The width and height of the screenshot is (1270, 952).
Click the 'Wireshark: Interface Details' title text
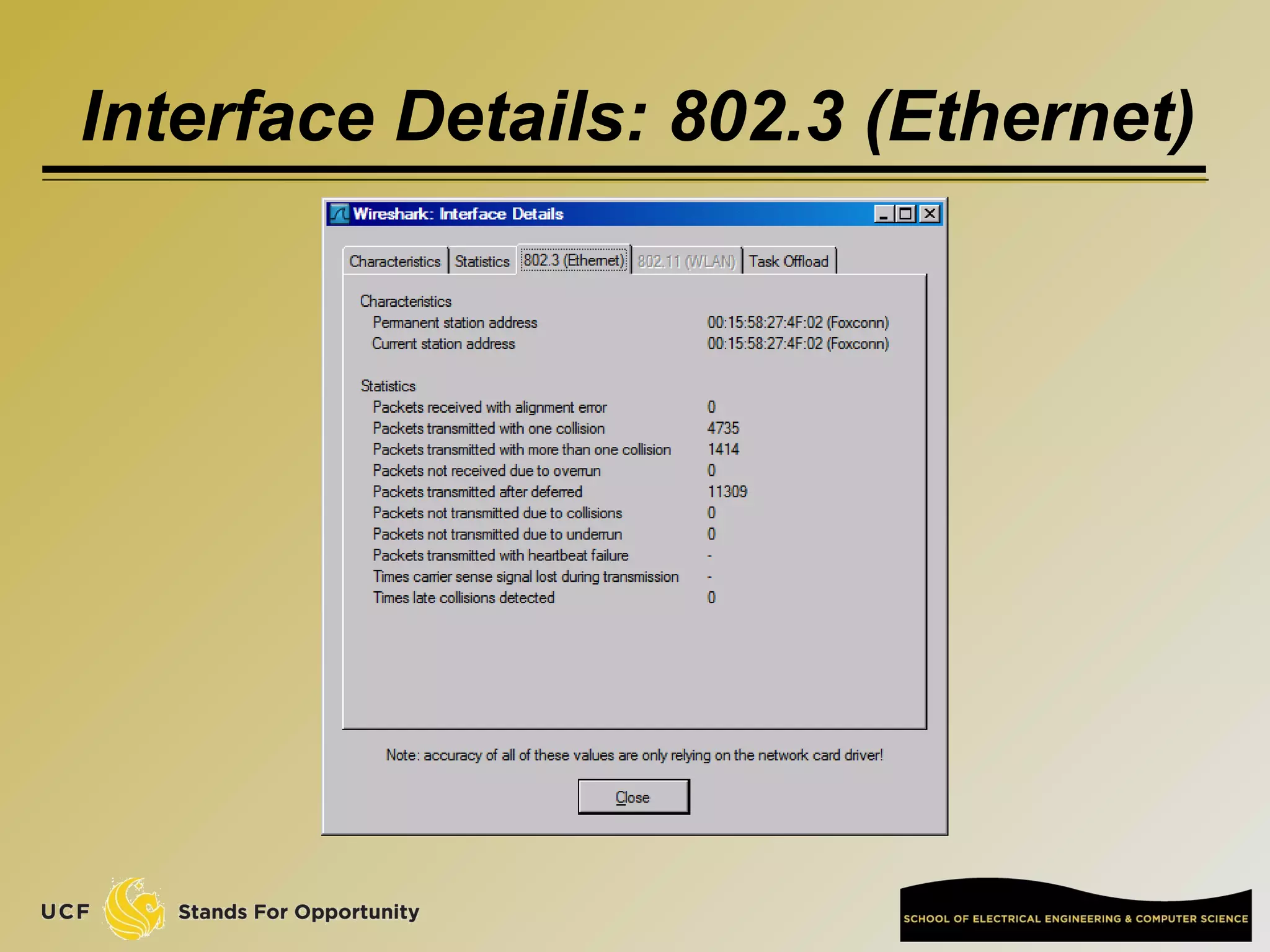tap(458, 214)
